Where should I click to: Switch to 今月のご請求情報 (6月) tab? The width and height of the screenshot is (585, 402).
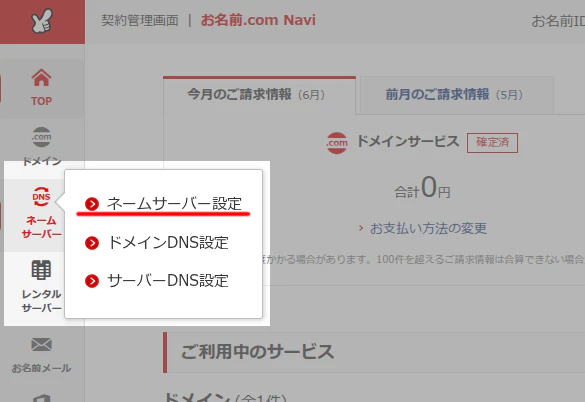259,95
